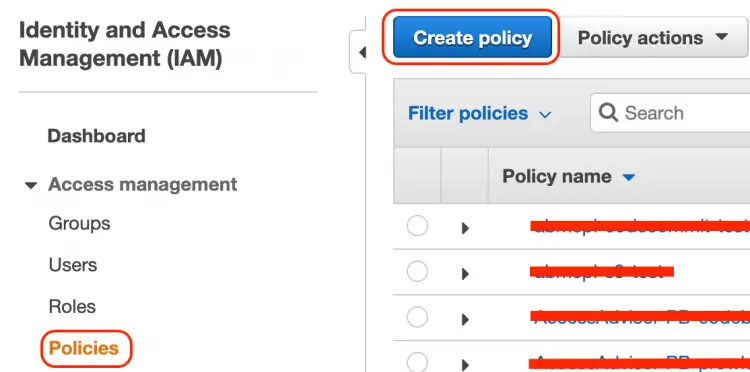Click the Policy name sort arrow
The height and width of the screenshot is (372, 750).
pos(629,178)
